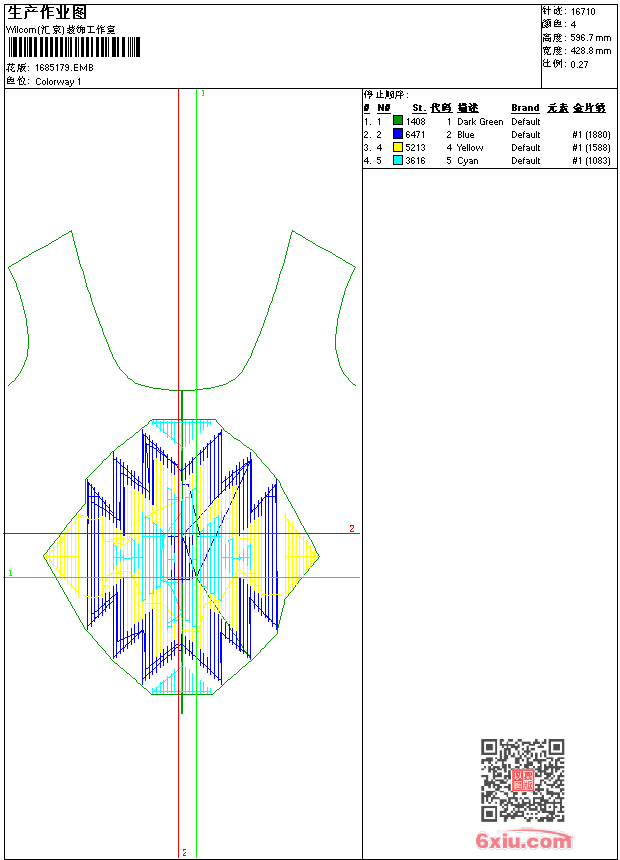Click the Blue color swatch
Image resolution: width=620 pixels, height=860 pixels.
coord(398,133)
